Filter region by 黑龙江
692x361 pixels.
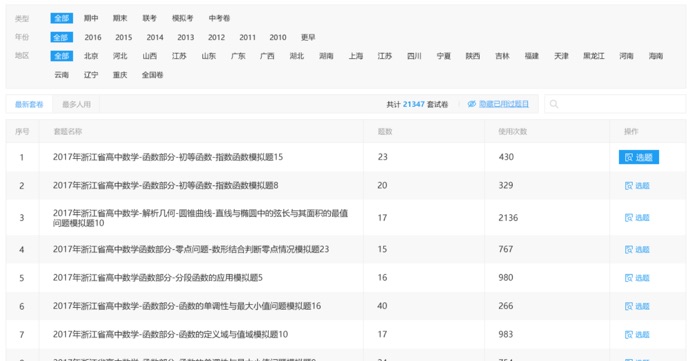point(594,56)
